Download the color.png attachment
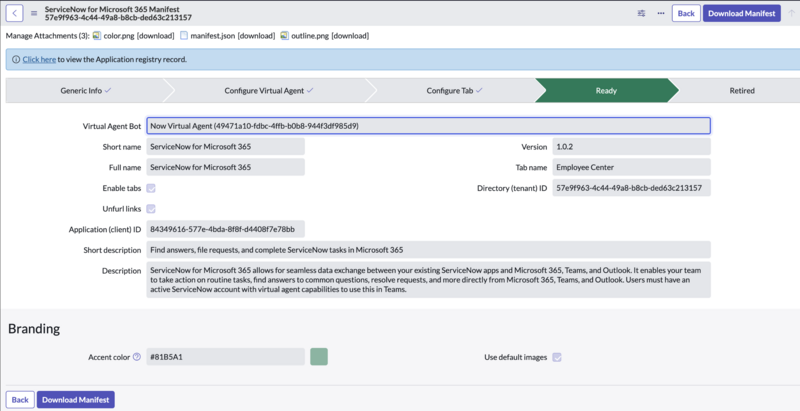 tap(155, 36)
